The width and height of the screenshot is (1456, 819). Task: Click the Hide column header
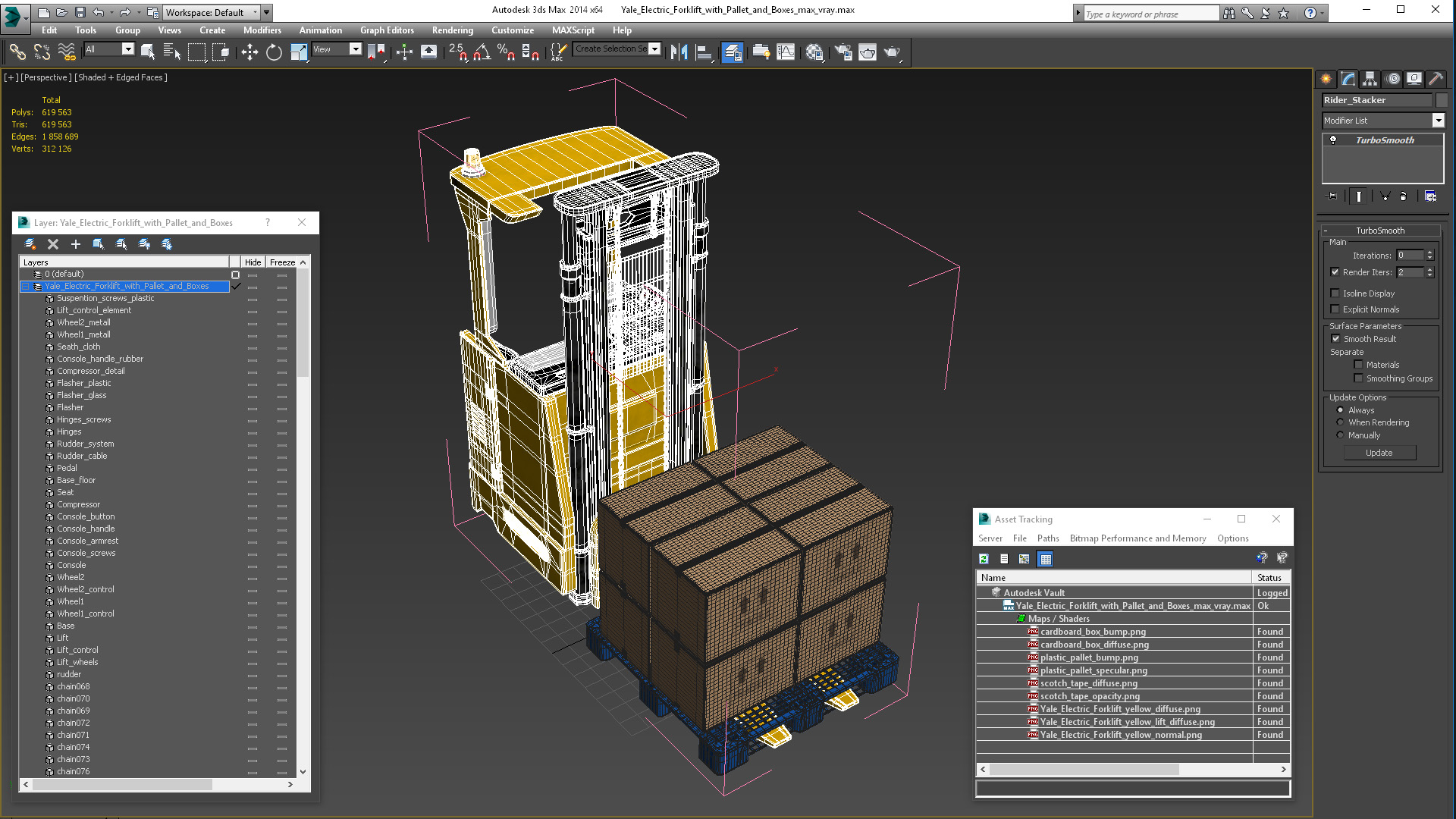pos(253,262)
